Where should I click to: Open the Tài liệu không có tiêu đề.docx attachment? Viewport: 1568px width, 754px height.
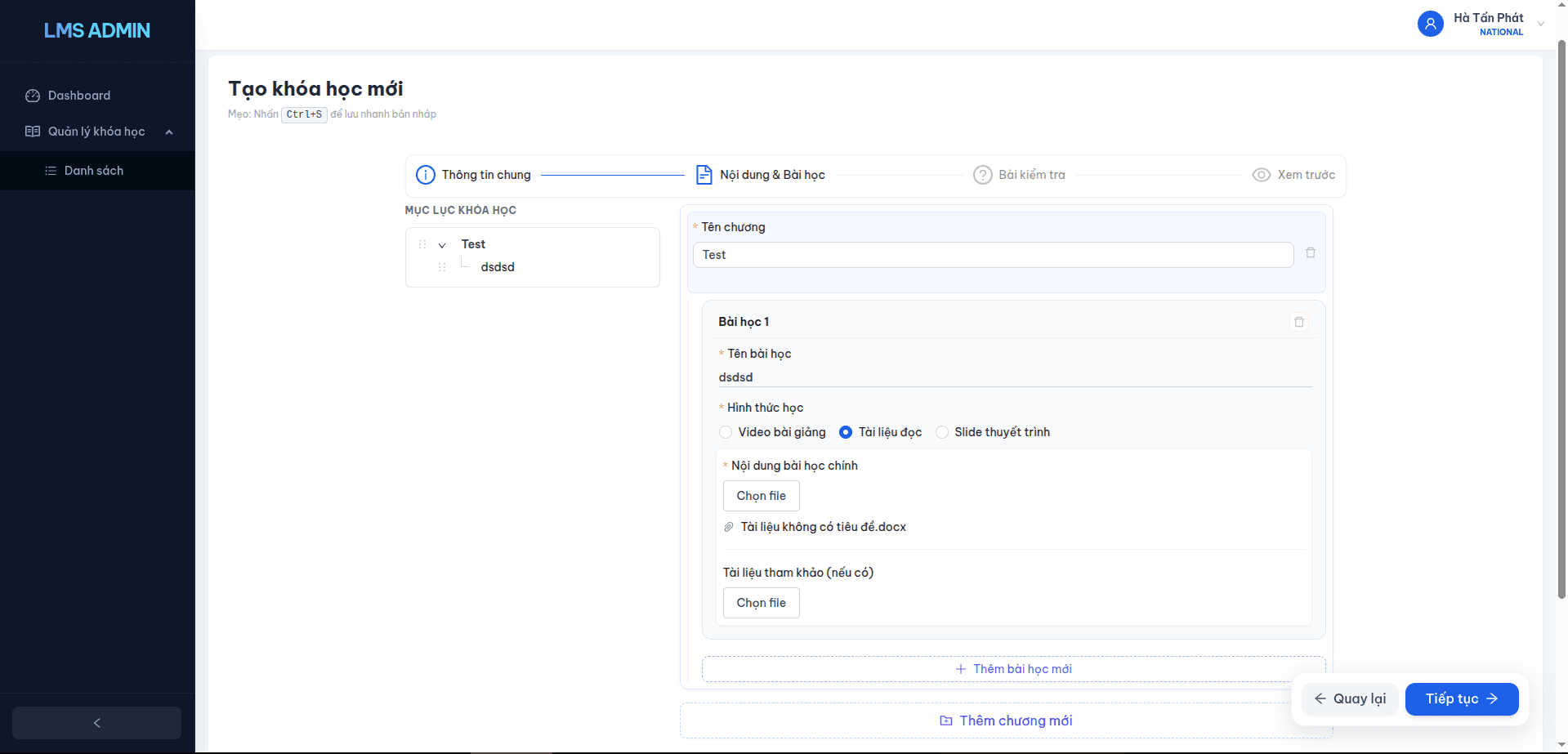pos(824,527)
